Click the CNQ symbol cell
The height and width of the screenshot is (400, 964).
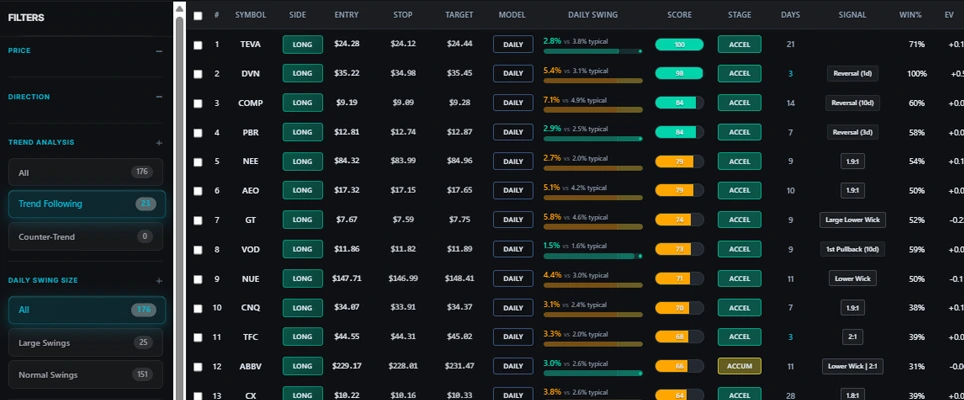tap(250, 308)
